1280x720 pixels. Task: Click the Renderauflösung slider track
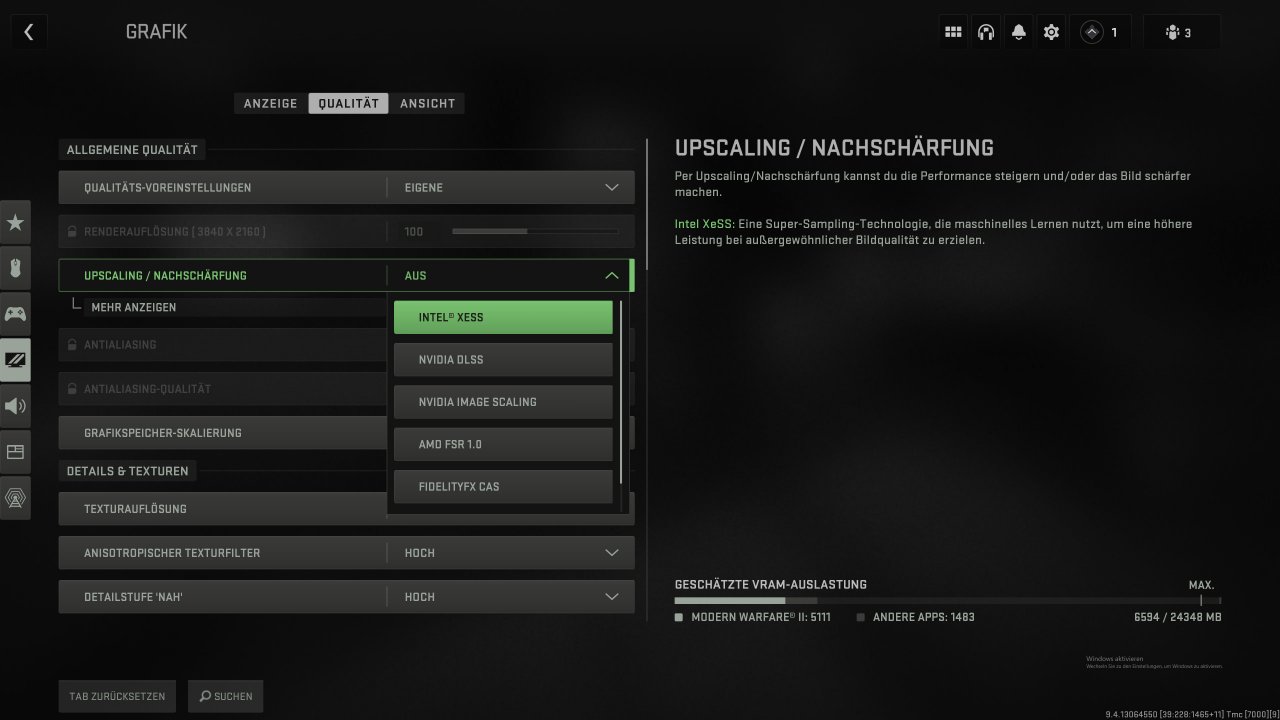535,231
